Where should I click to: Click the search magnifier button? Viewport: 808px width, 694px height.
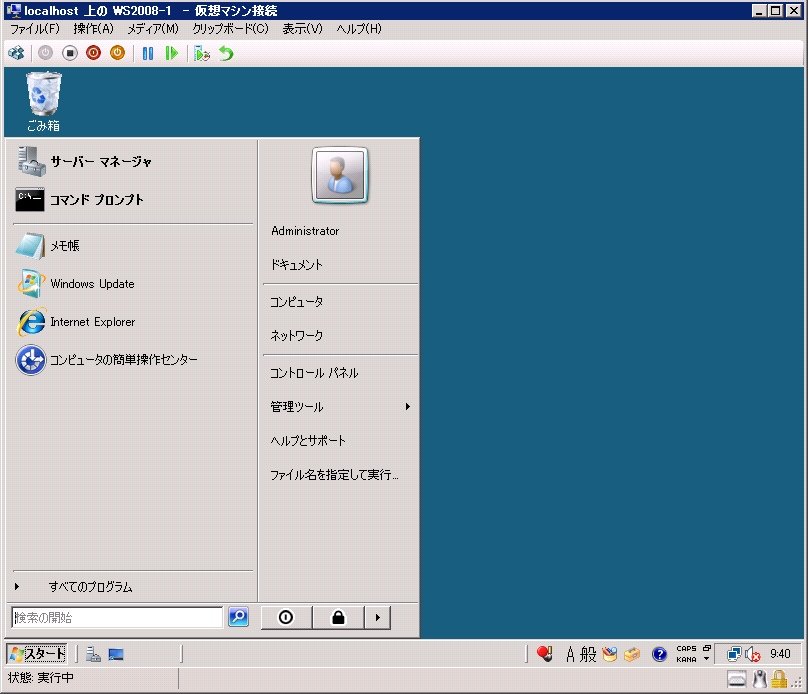pyautogui.click(x=238, y=617)
